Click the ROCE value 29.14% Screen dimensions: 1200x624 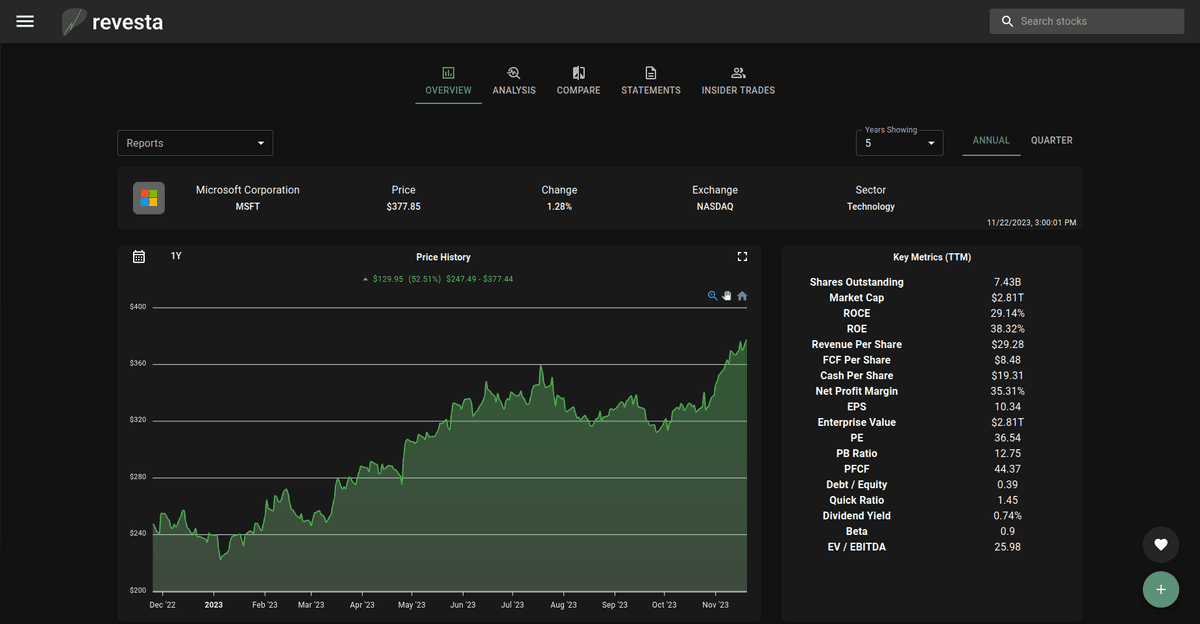point(1007,313)
